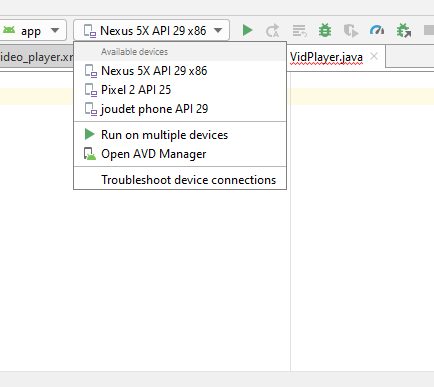Close the VidPlayer.java editor tab

pyautogui.click(x=374, y=56)
